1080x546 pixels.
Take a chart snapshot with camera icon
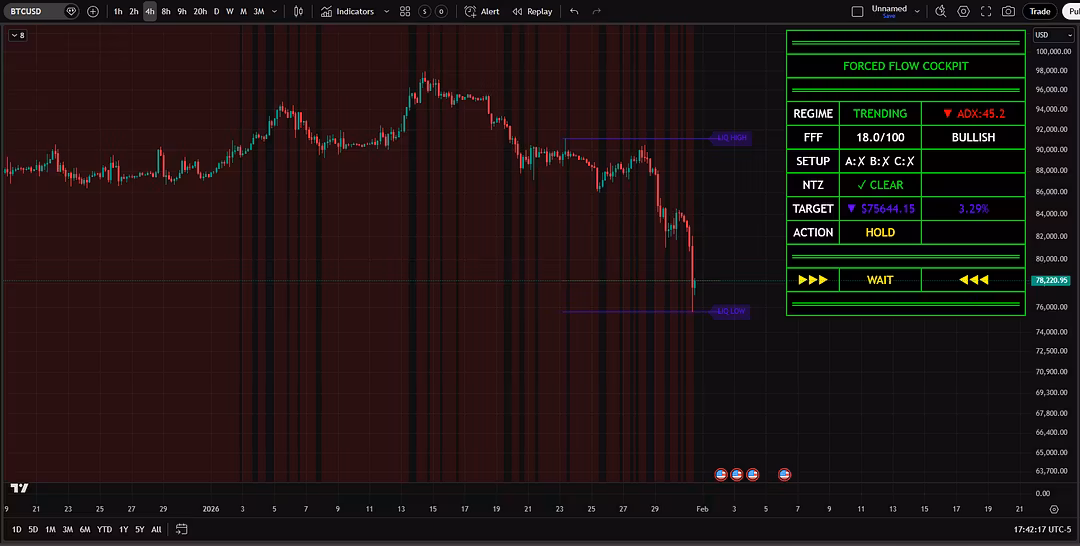click(x=1008, y=12)
